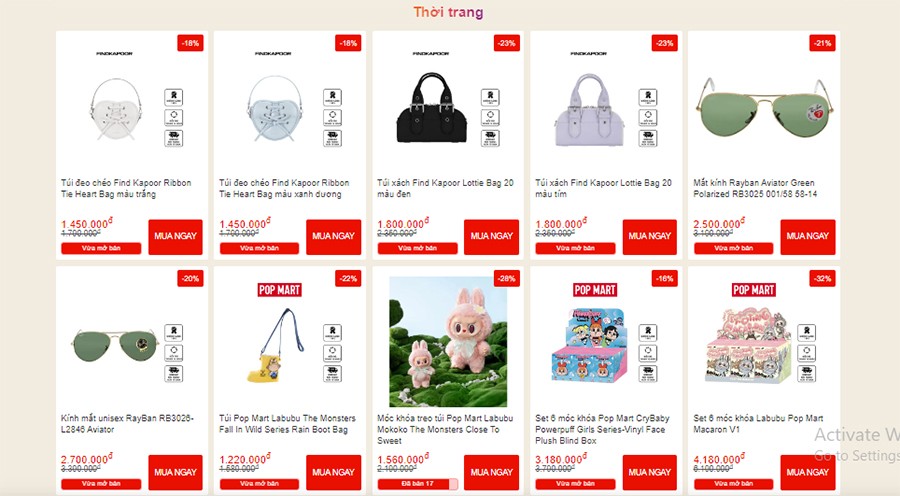Click the -28% badge on Labubu Mokoko keychain
The width and height of the screenshot is (900, 496).
pos(506,278)
